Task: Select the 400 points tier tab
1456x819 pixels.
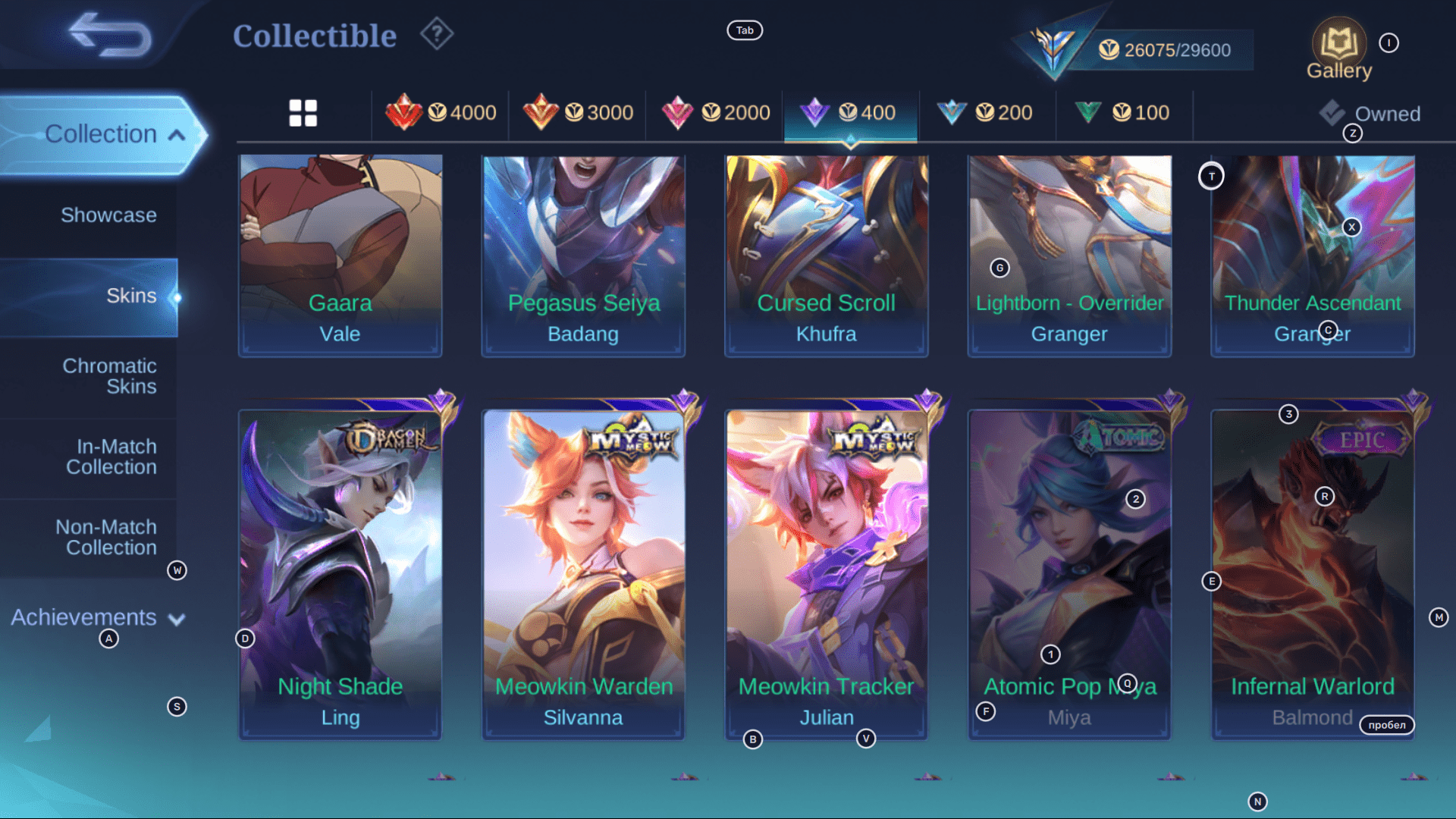Action: click(851, 113)
